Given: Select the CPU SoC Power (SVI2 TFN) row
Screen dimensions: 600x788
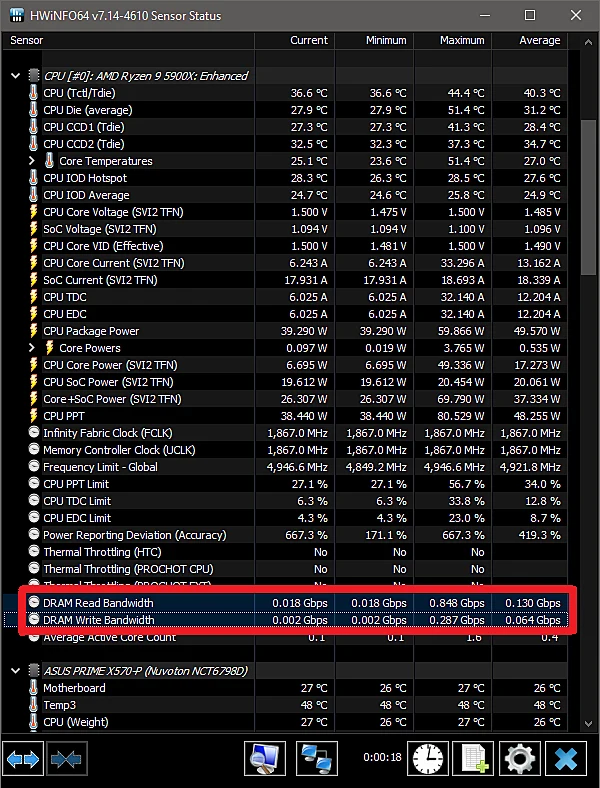Looking at the screenshot, I should pos(285,382).
